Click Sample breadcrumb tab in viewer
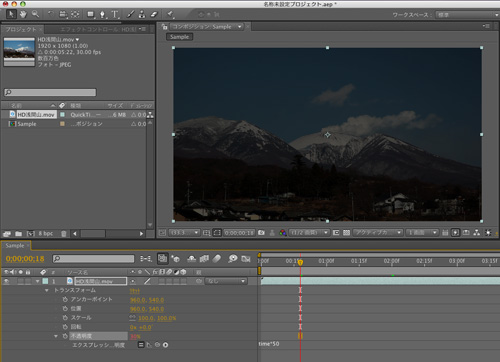This screenshot has height=362, width=500. [x=180, y=37]
